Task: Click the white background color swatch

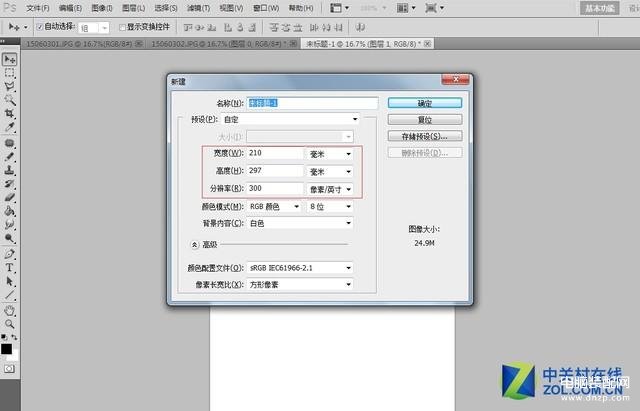Action: pos(15,357)
